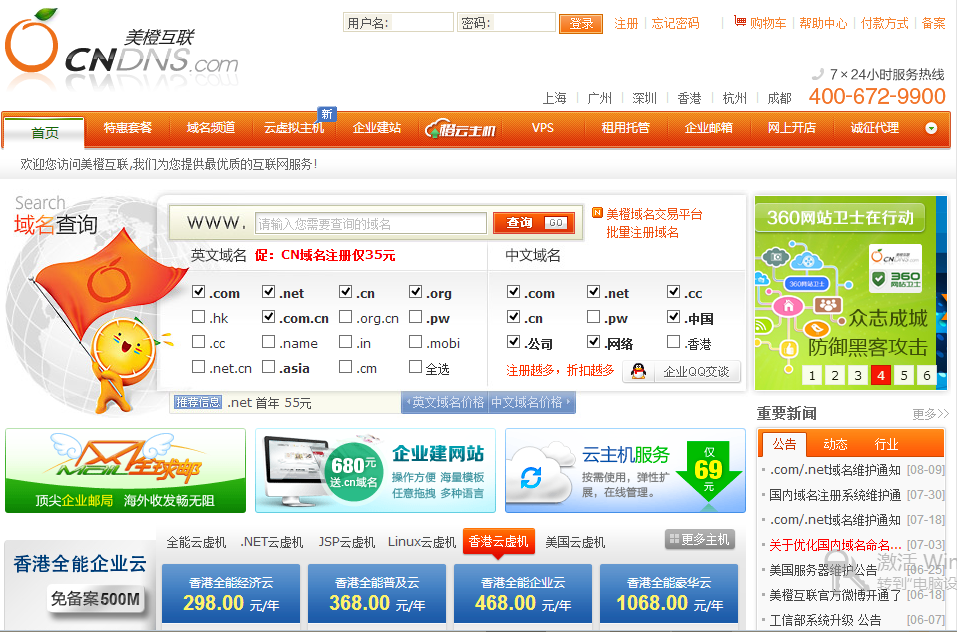Select the 行业 news tab
Viewport: 957px width, 632px height.
886,444
